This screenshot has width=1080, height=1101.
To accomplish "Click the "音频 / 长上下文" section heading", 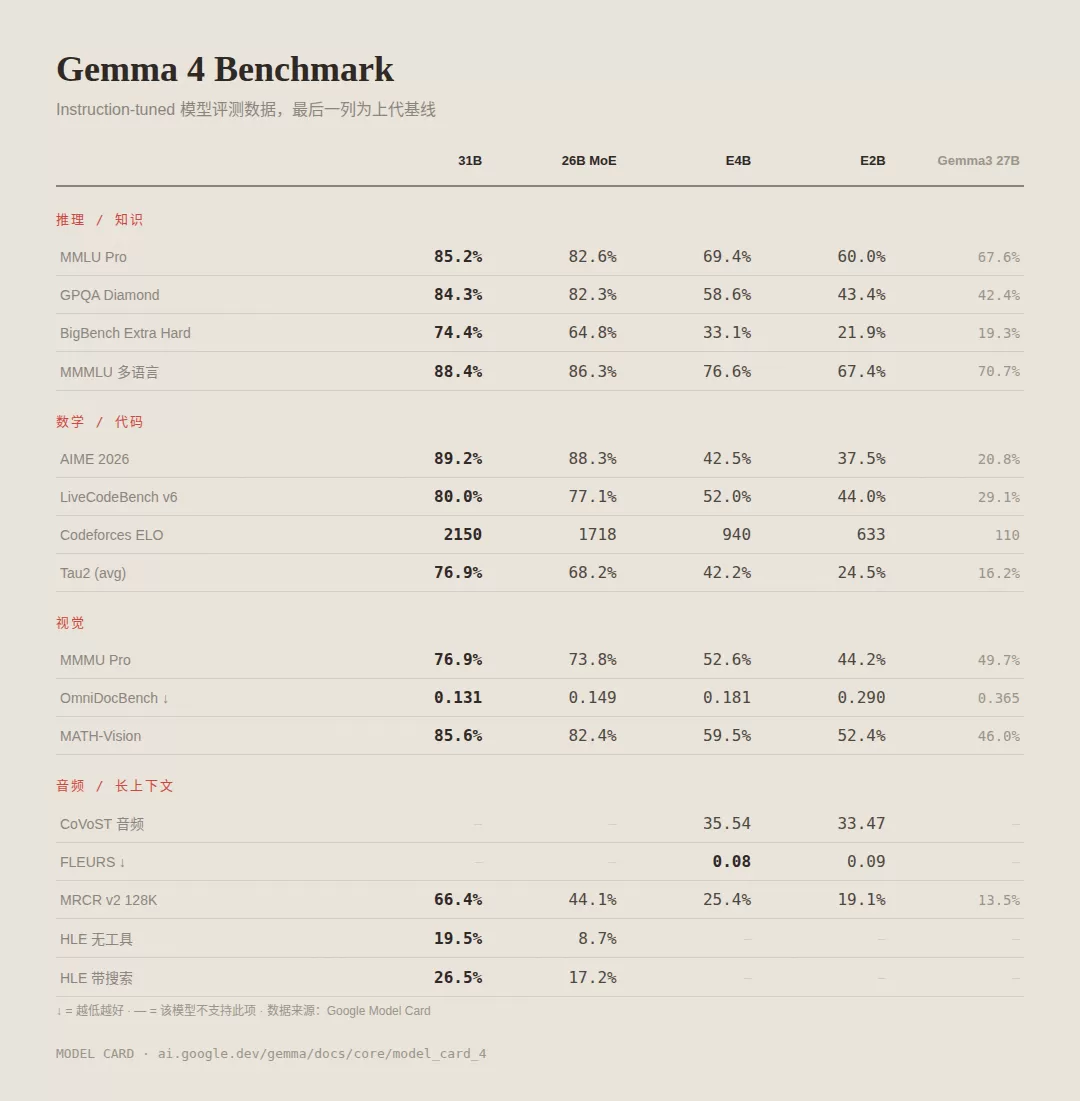I will coord(114,786).
